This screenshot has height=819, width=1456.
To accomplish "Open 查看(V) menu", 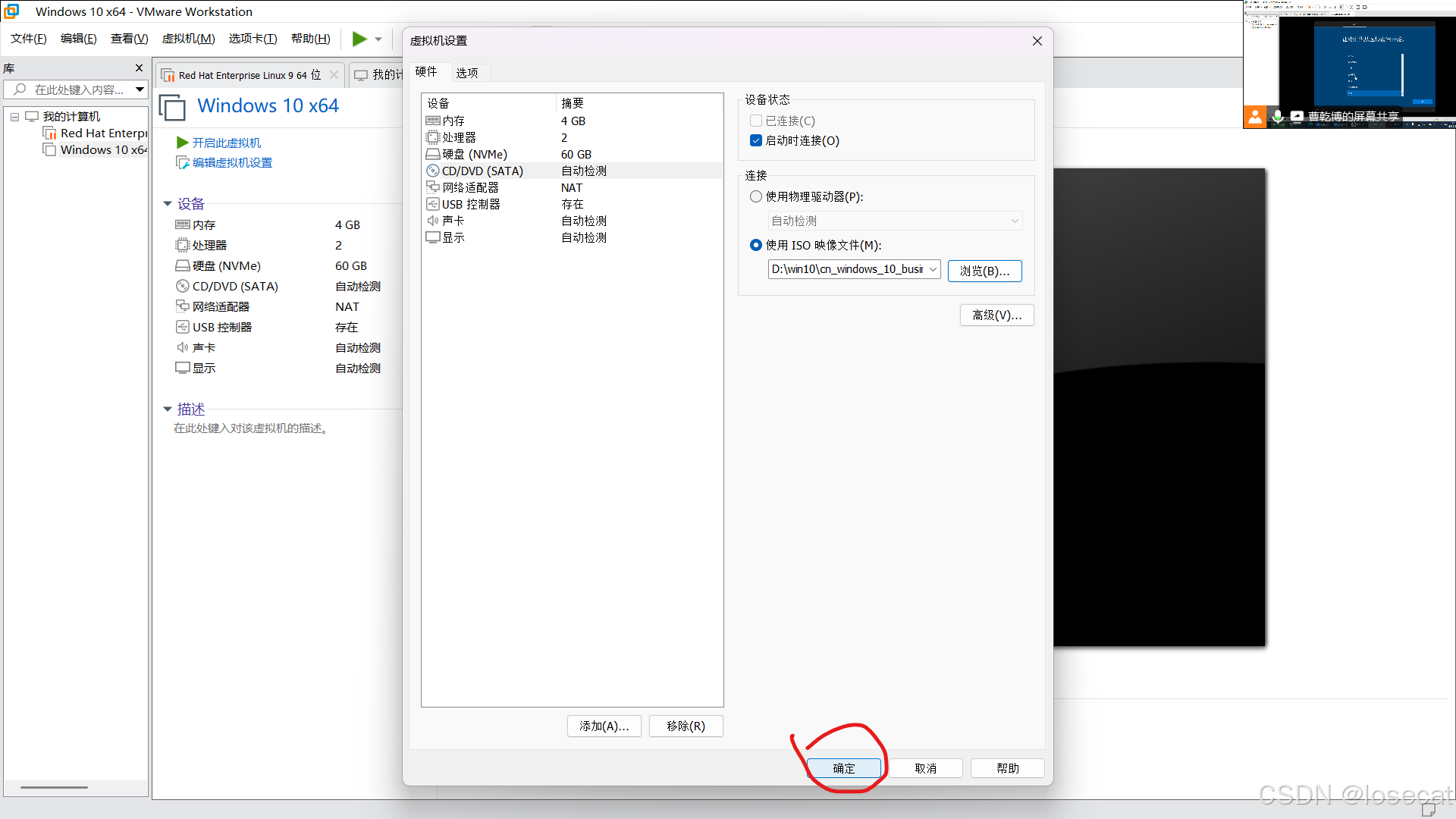I will click(130, 39).
